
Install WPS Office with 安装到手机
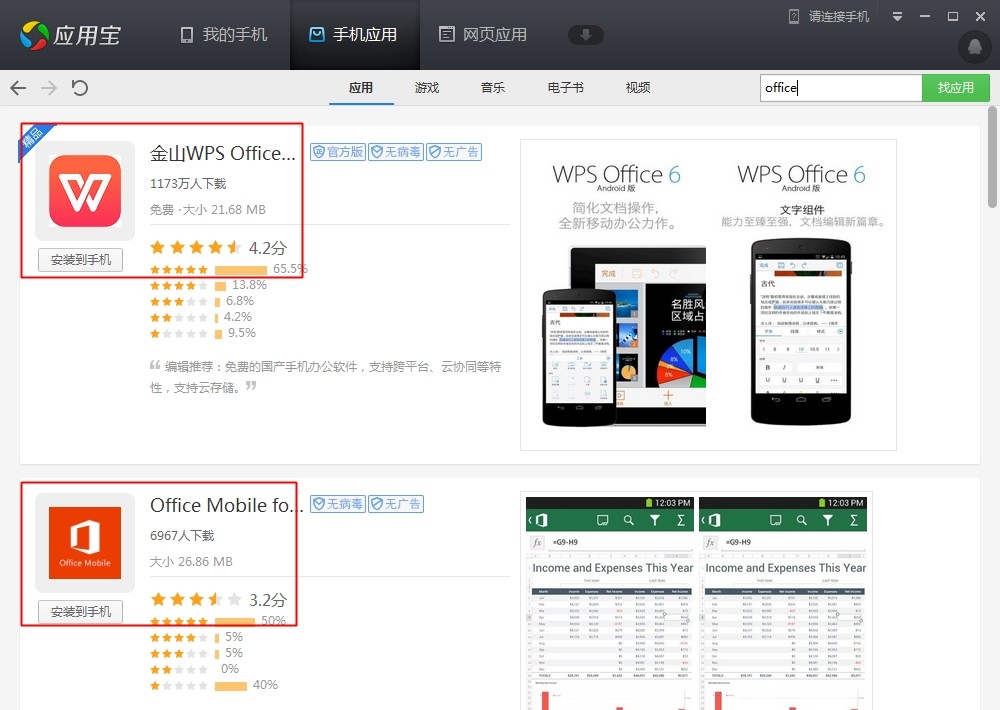[80, 260]
